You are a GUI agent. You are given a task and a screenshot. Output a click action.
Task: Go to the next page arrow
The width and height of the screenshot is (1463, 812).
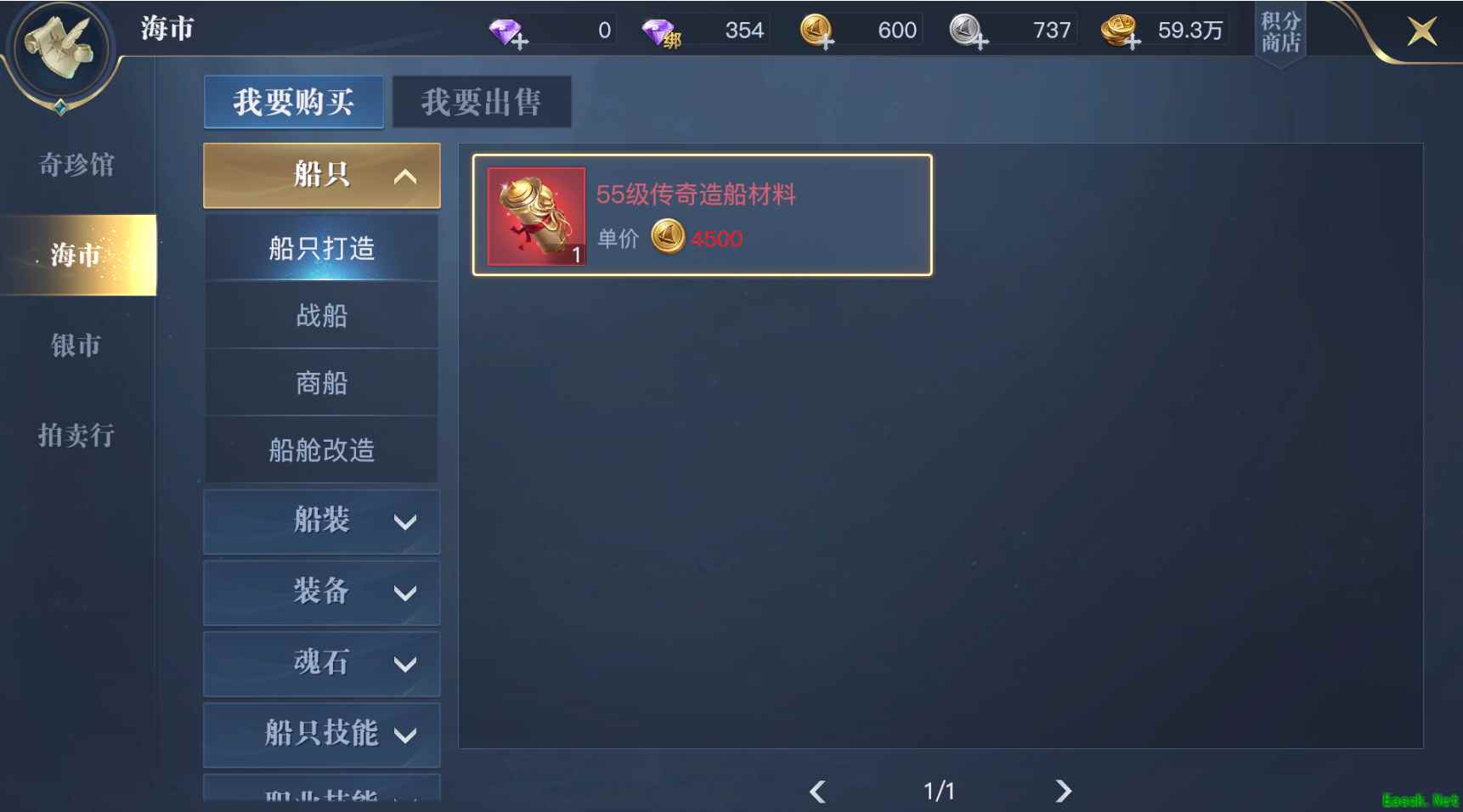[1063, 791]
